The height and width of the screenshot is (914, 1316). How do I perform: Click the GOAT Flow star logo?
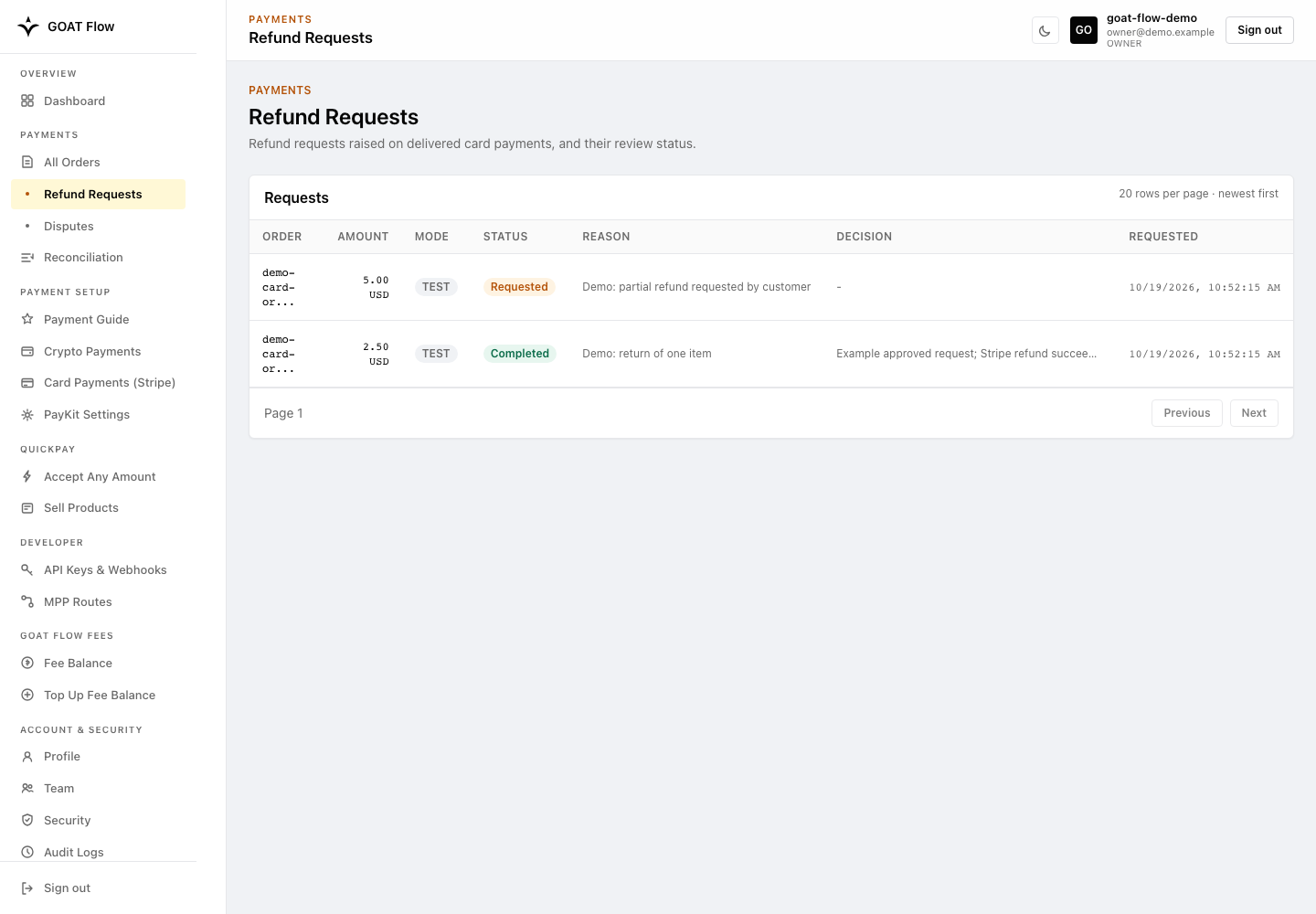point(28,27)
